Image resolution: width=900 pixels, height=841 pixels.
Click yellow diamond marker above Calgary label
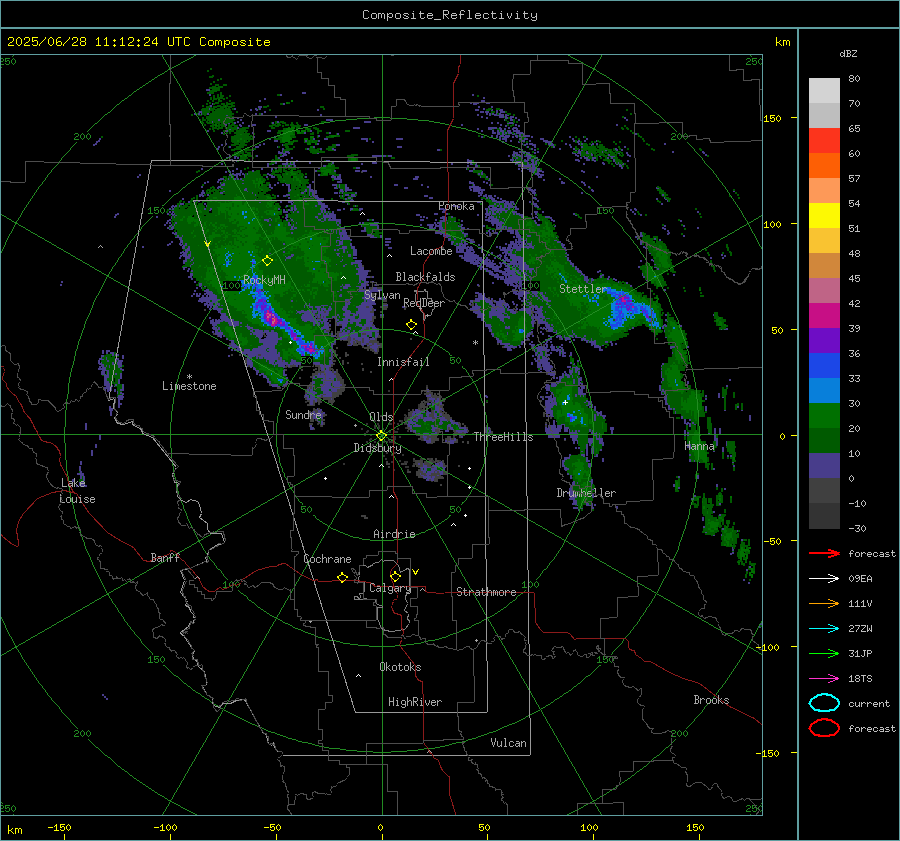[395, 576]
